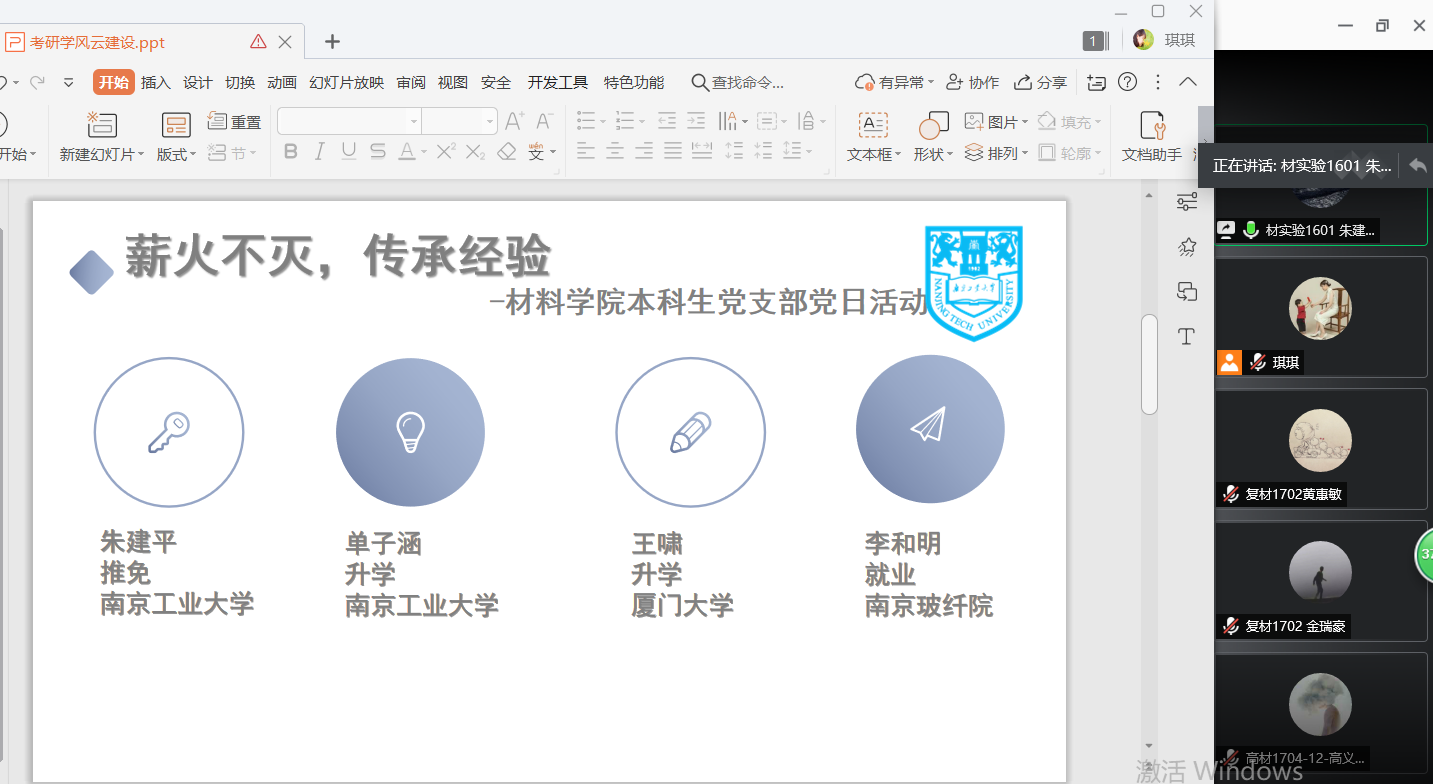The image size is (1433, 784).
Task: Expand the 有异常 cloud status dropdown
Action: click(x=894, y=82)
